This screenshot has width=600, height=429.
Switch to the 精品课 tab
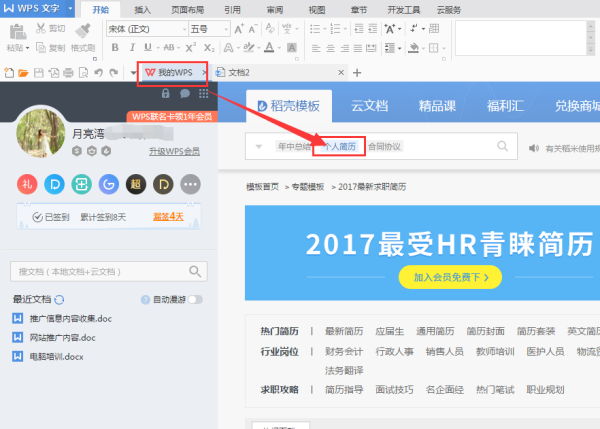437,106
